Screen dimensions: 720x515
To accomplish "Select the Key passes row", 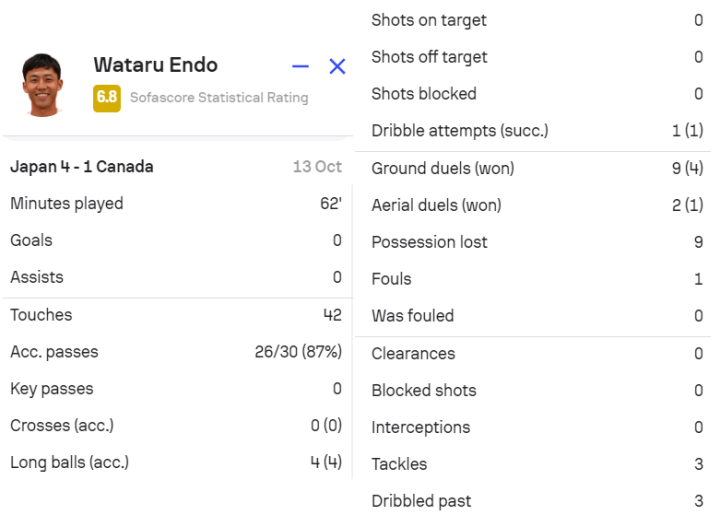I will point(175,389).
